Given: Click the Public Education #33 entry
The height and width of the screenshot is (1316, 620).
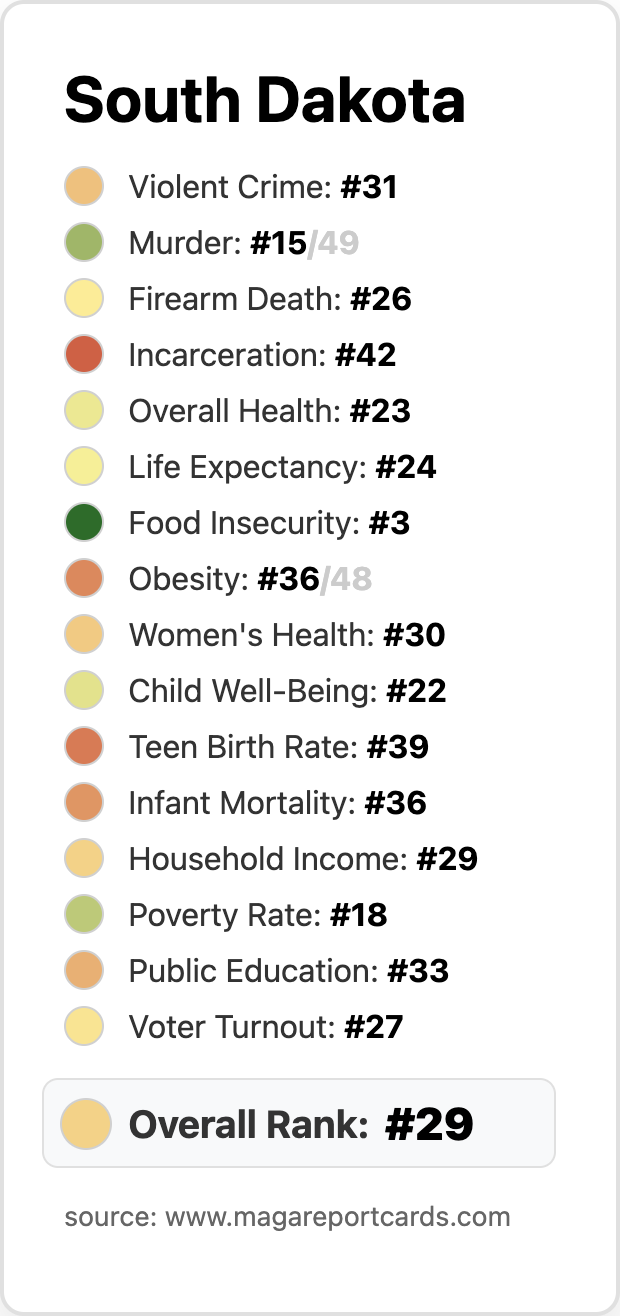Looking at the screenshot, I should click(257, 971).
